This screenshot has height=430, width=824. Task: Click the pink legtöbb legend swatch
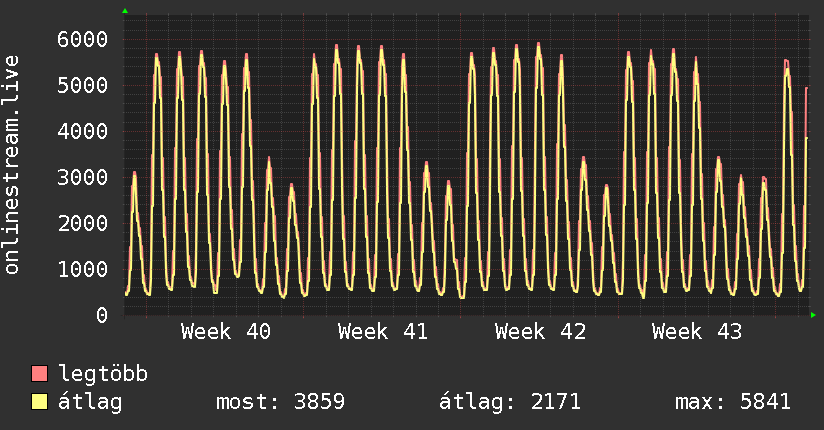[39, 374]
